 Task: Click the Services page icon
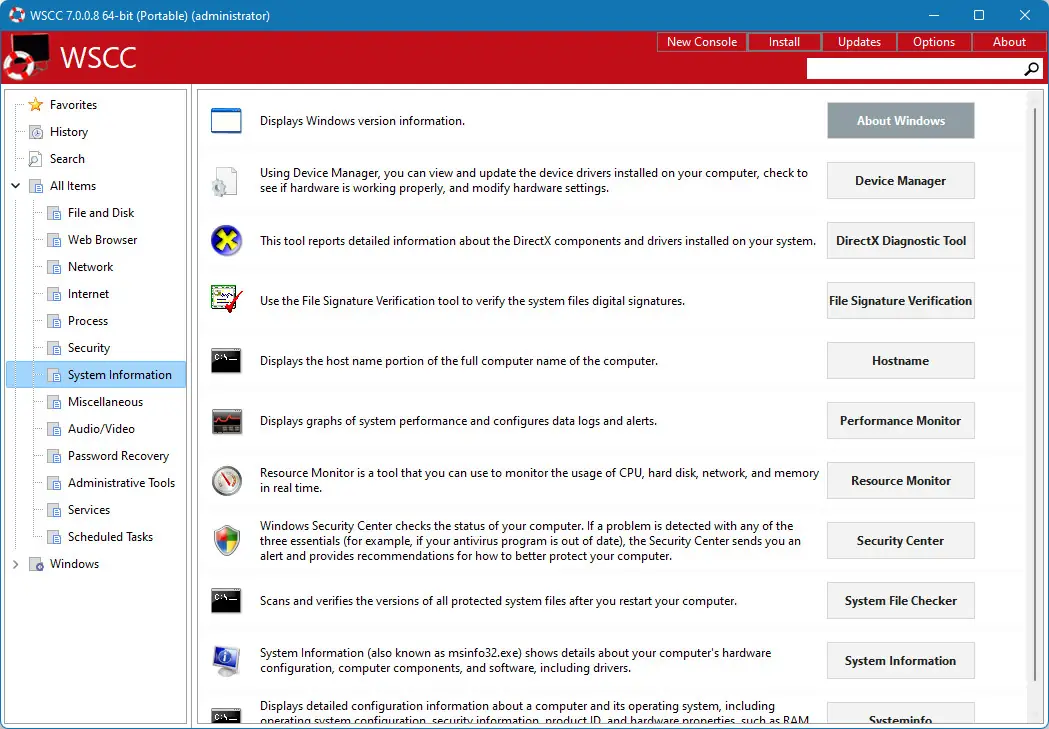(54, 510)
